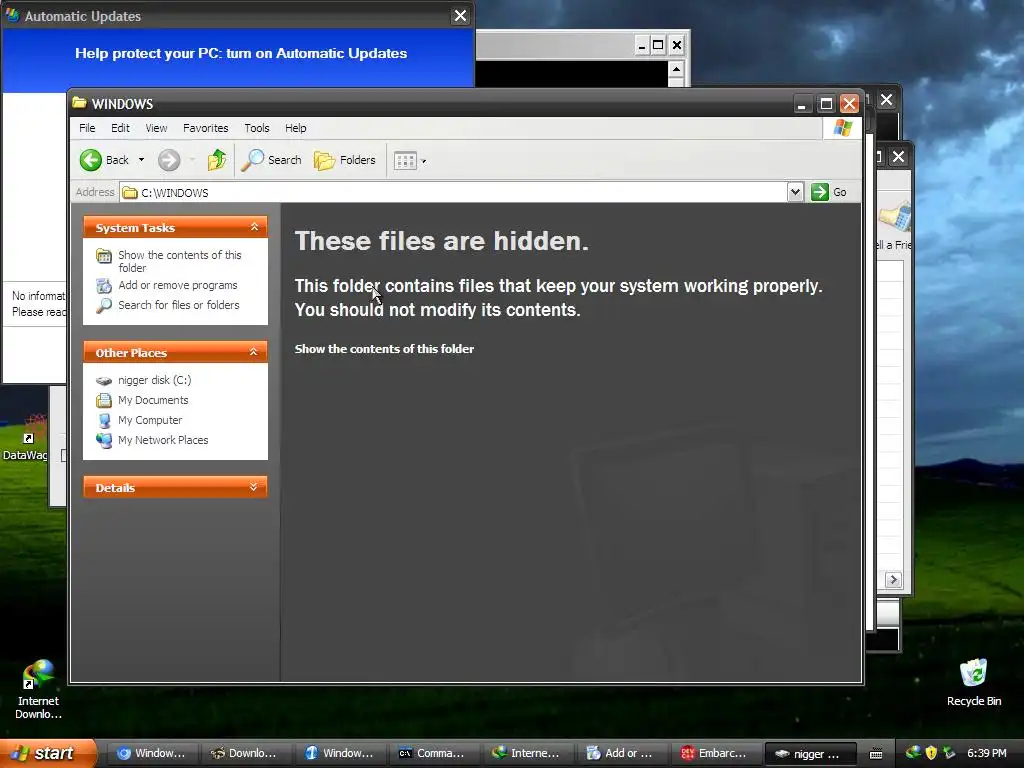Choose Search for files or folders link
Image resolution: width=1024 pixels, height=768 pixels.
click(x=178, y=305)
